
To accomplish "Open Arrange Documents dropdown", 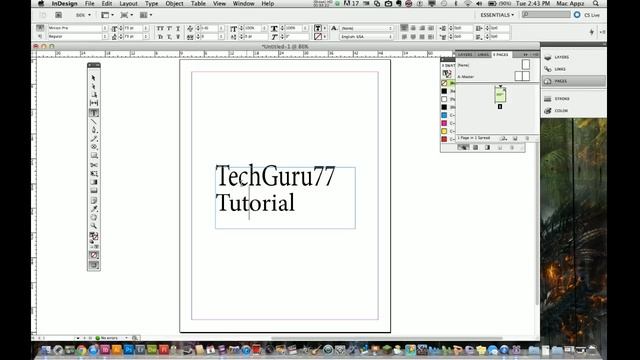I will [x=146, y=15].
